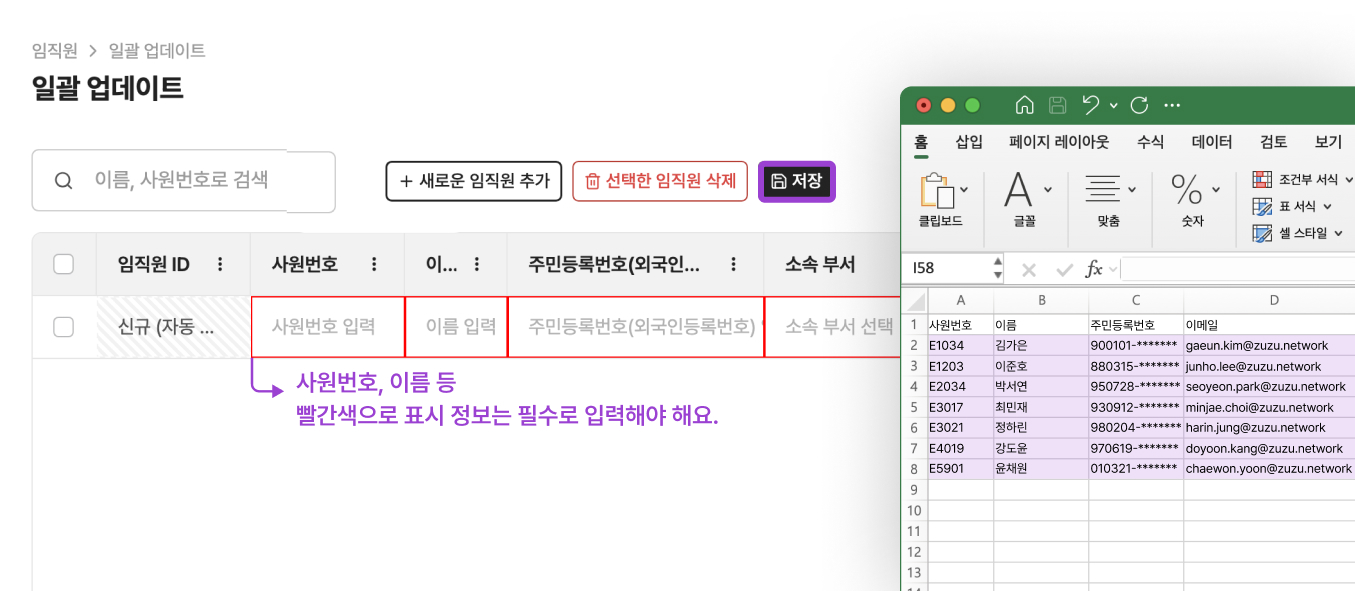This screenshot has width=1355, height=591.
Task: Click the 표 서식 (Format as Table) icon
Action: pos(1262,207)
